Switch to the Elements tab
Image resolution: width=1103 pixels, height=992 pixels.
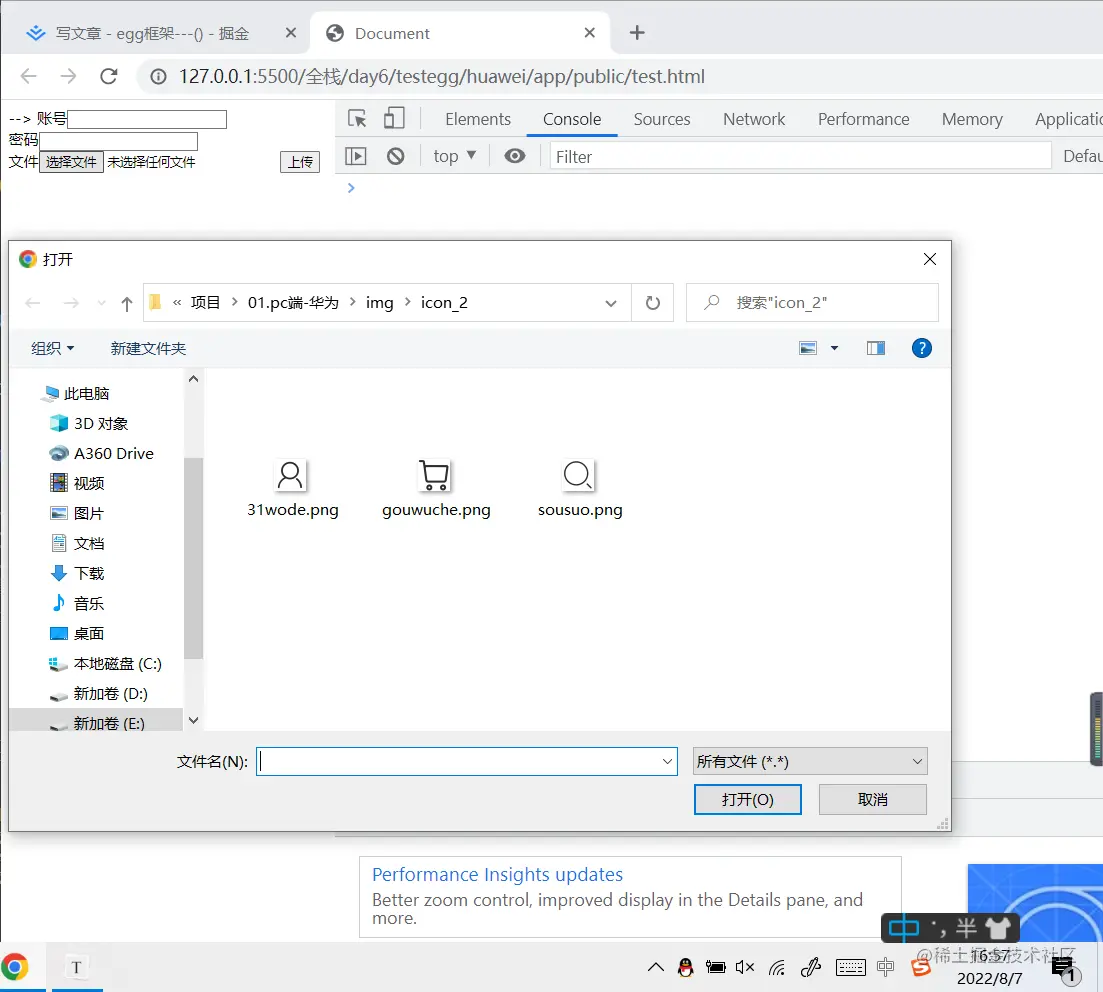pos(478,119)
